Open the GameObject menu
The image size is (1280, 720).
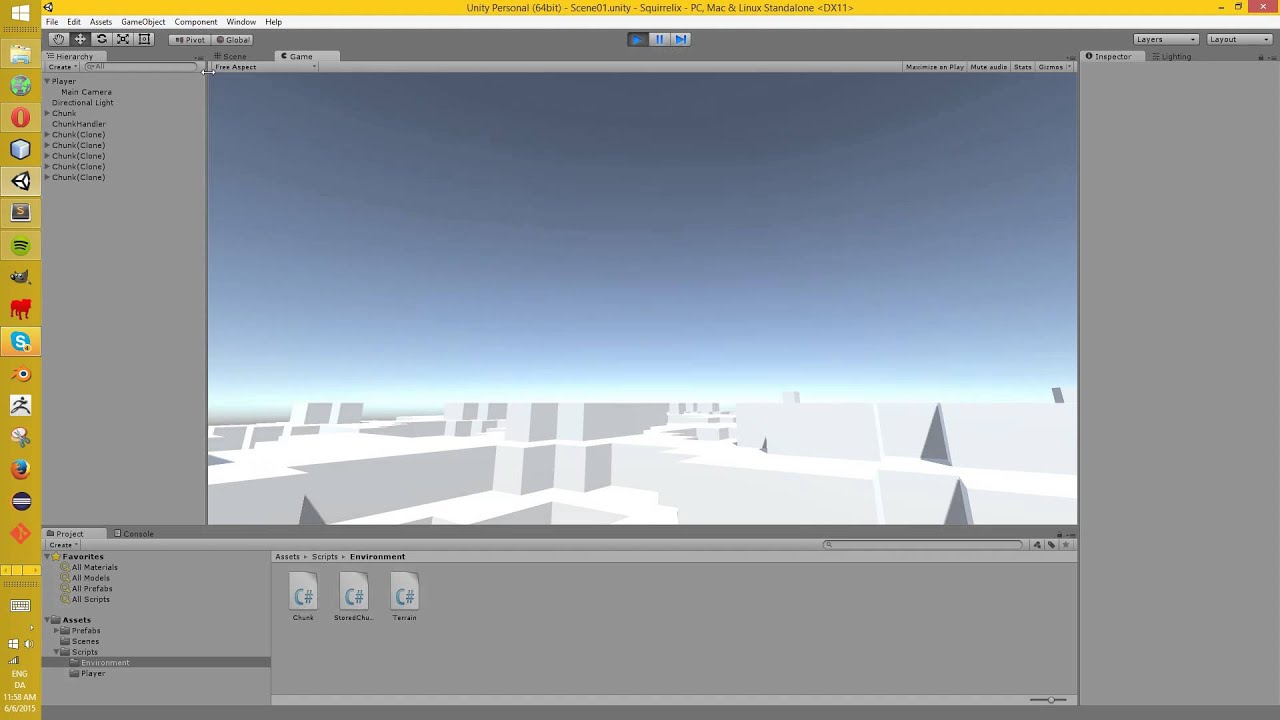(x=143, y=22)
